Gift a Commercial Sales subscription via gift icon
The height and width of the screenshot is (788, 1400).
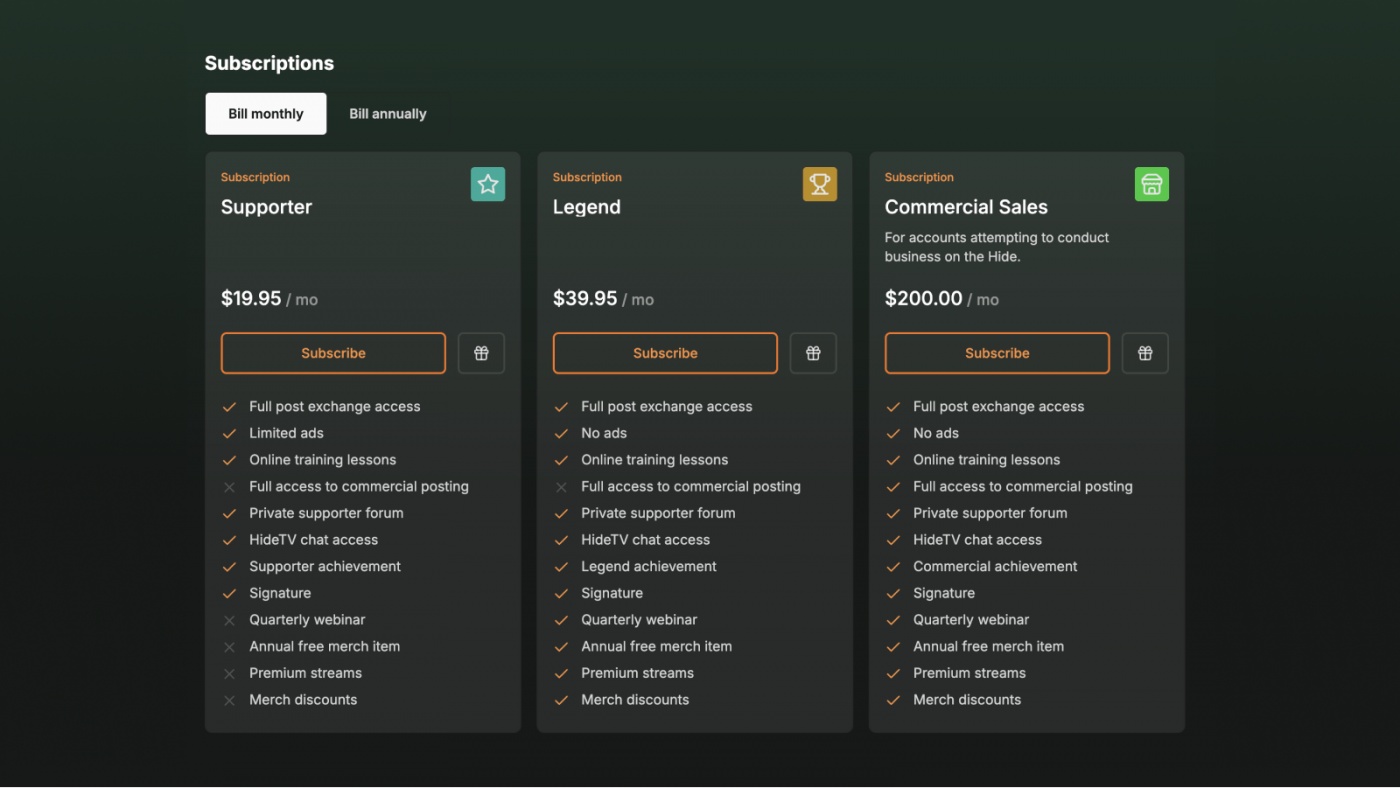tap(1145, 353)
